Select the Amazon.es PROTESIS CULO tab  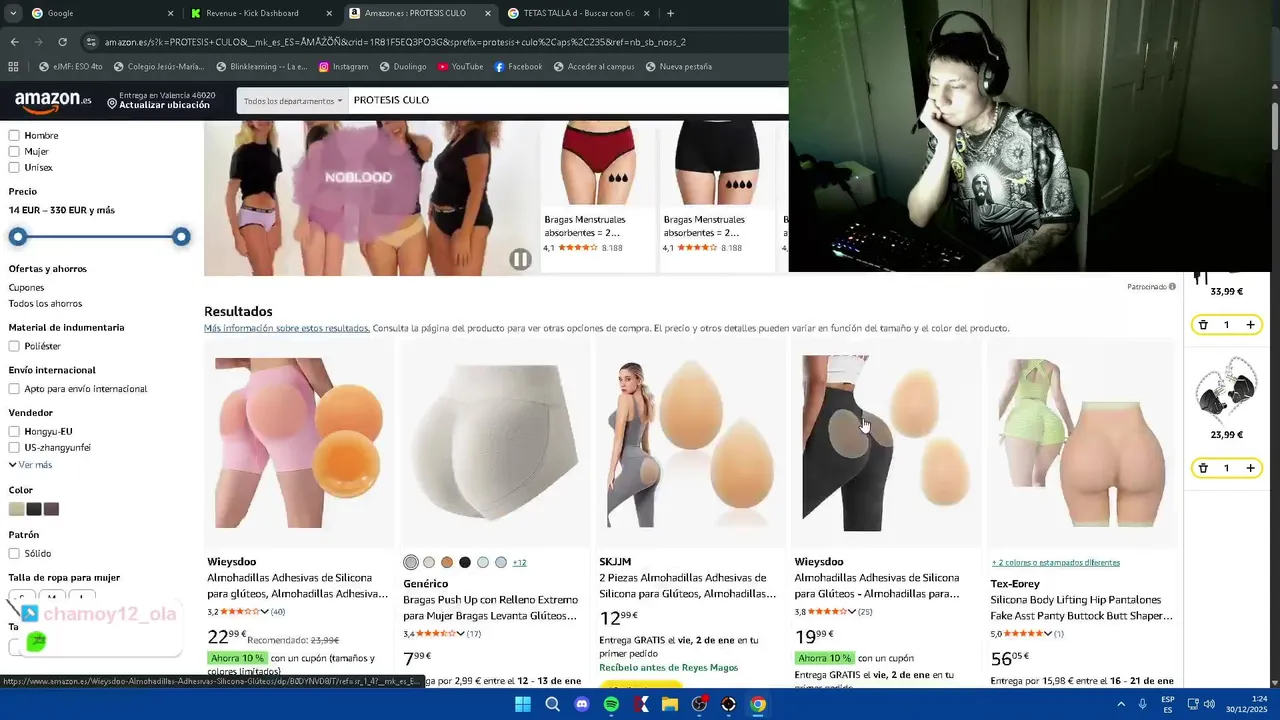coord(420,13)
